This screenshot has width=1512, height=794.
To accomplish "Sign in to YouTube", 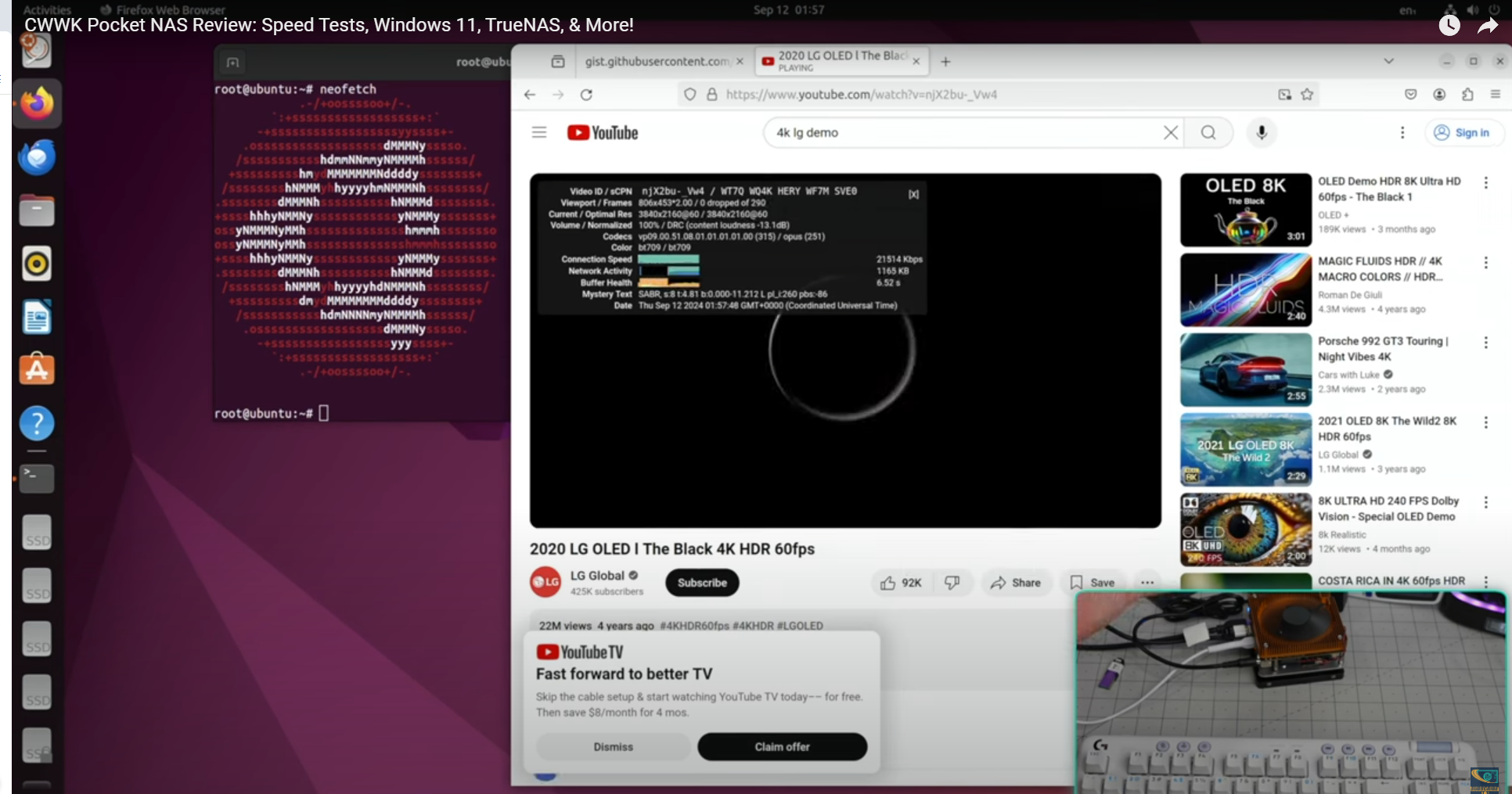I will [1464, 133].
